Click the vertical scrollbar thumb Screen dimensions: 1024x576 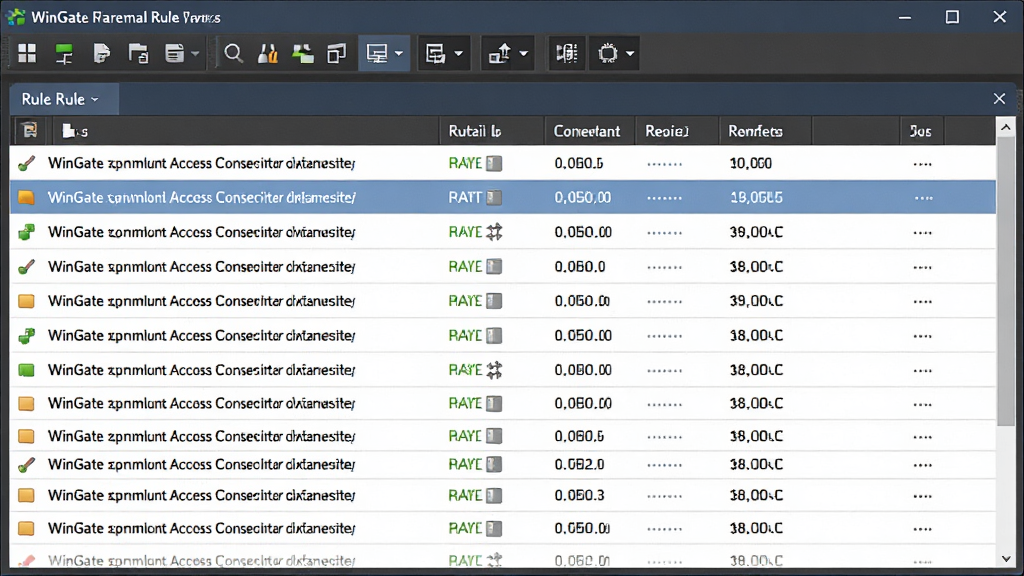coord(1006,281)
